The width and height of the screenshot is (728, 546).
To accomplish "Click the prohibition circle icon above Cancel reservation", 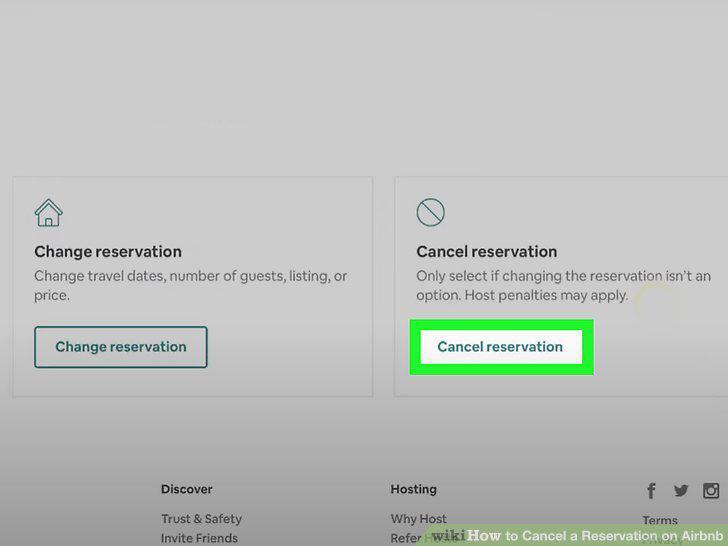I will point(430,212).
